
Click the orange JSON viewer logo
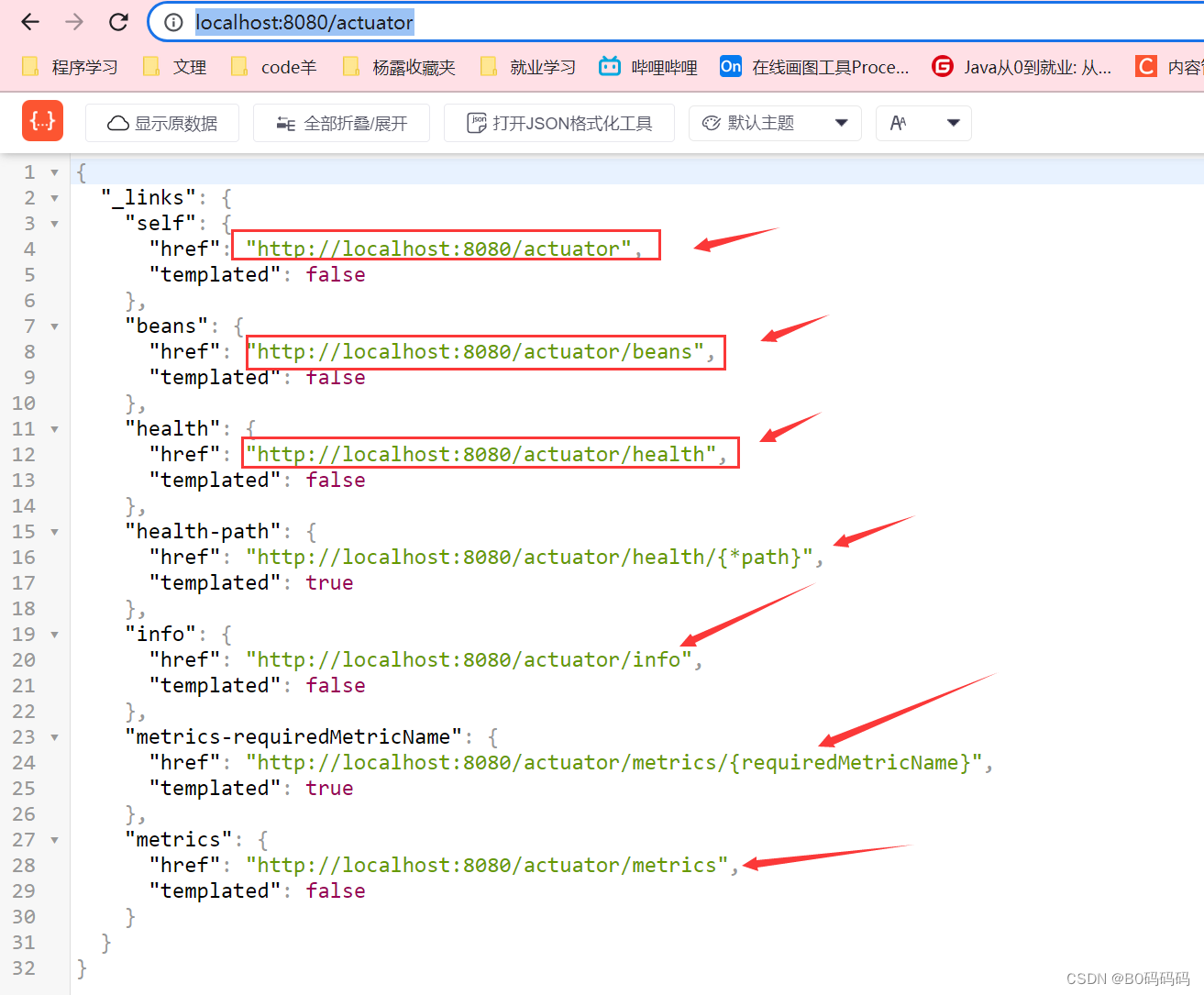(43, 120)
